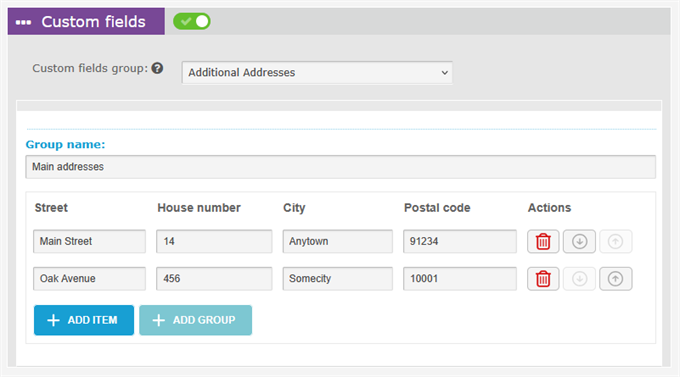This screenshot has height=377, width=680.
Task: Click the Actions column header
Action: click(549, 208)
